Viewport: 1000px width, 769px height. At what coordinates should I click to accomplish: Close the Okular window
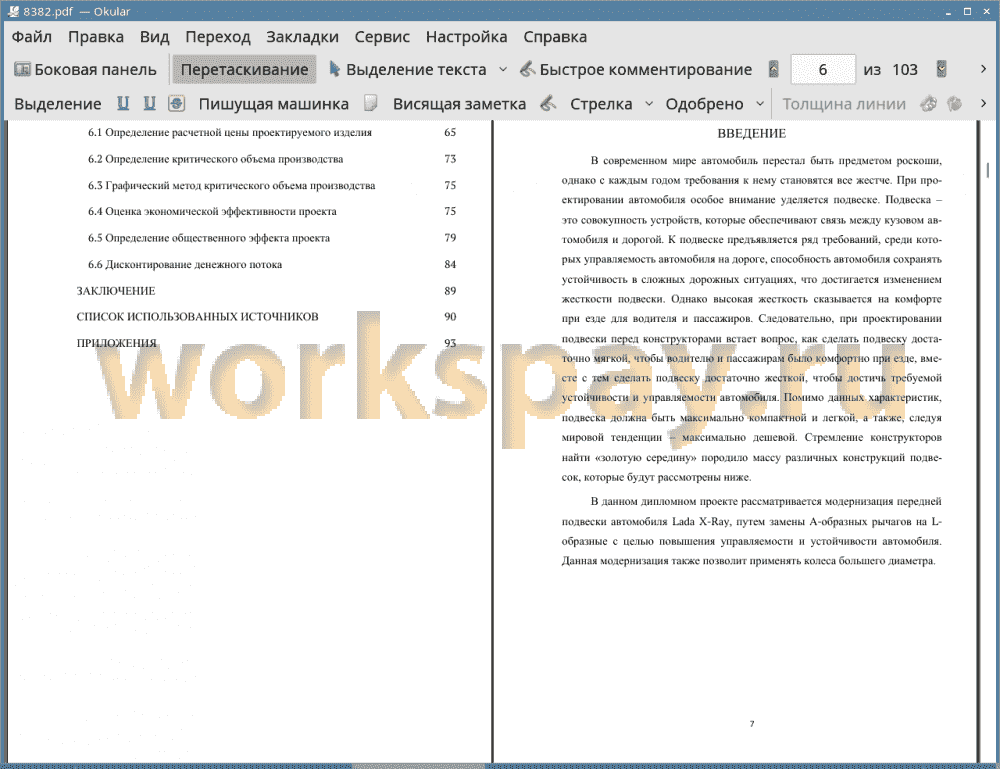point(986,11)
